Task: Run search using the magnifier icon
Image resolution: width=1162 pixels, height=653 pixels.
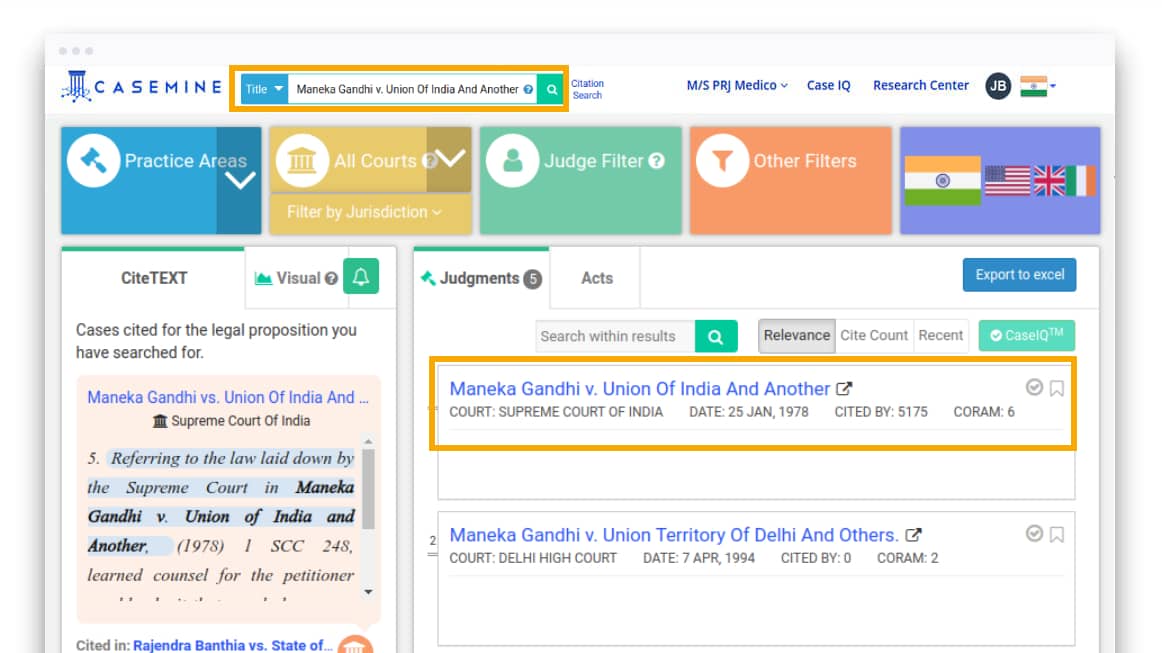Action: [x=550, y=89]
